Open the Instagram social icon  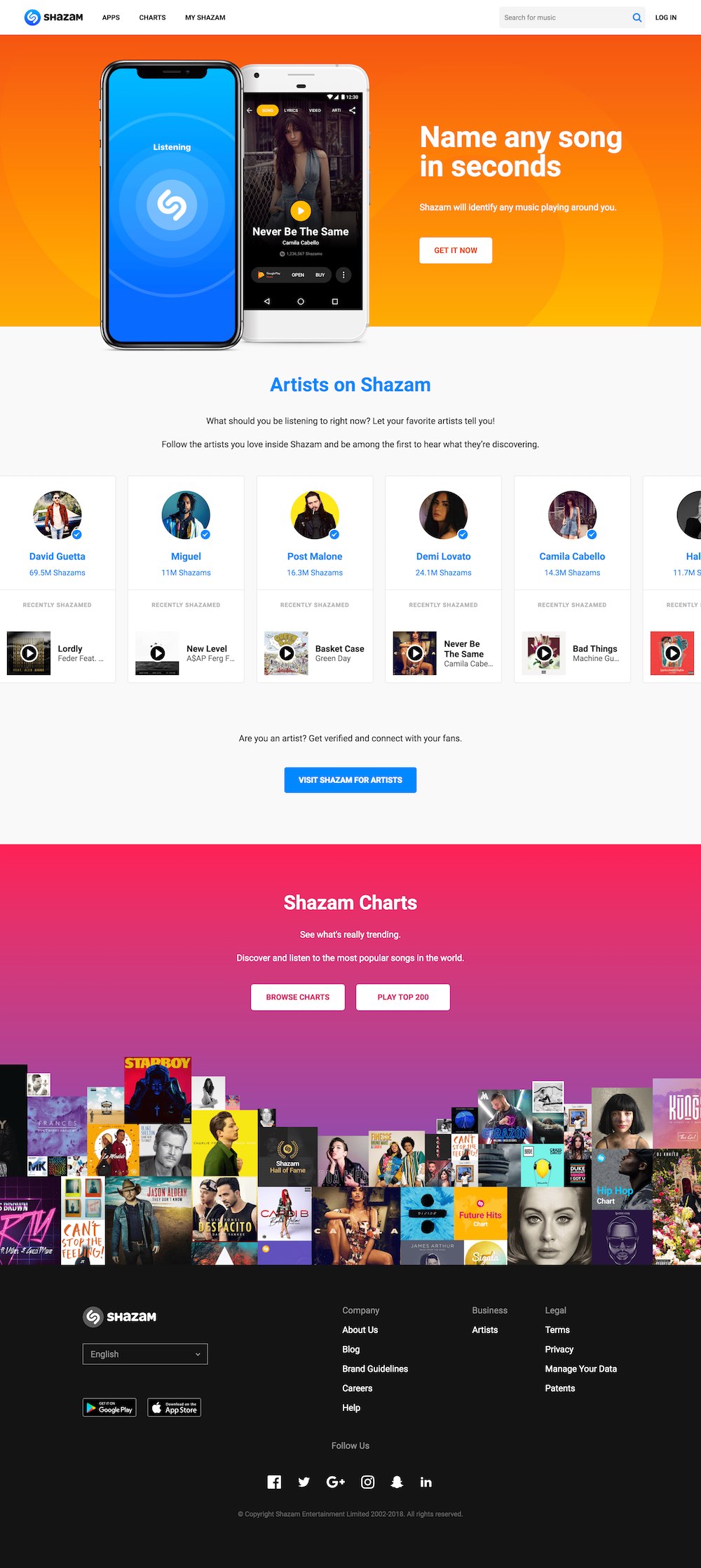[x=367, y=1482]
